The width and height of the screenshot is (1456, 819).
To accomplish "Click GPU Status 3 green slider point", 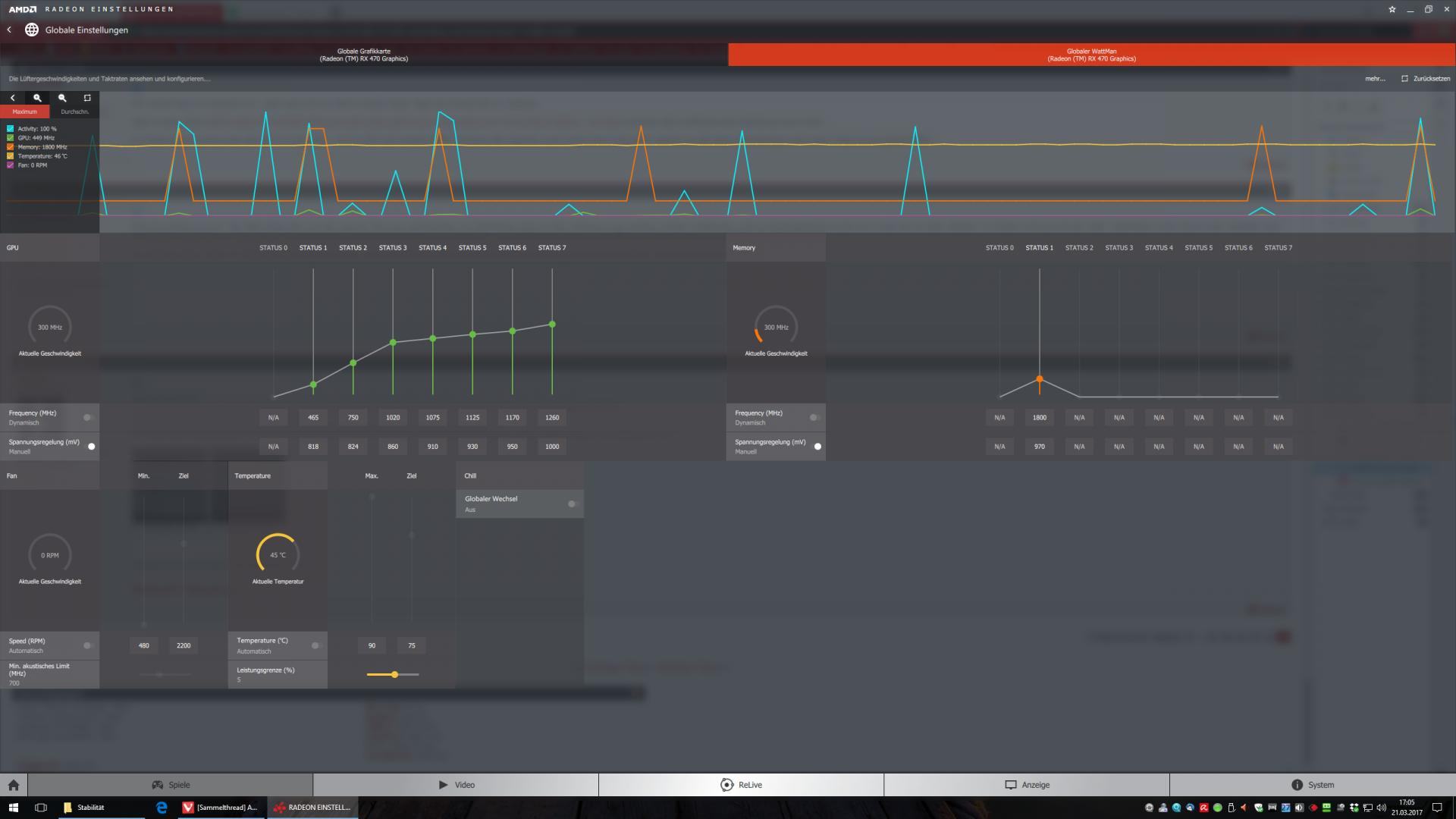I will 393,343.
